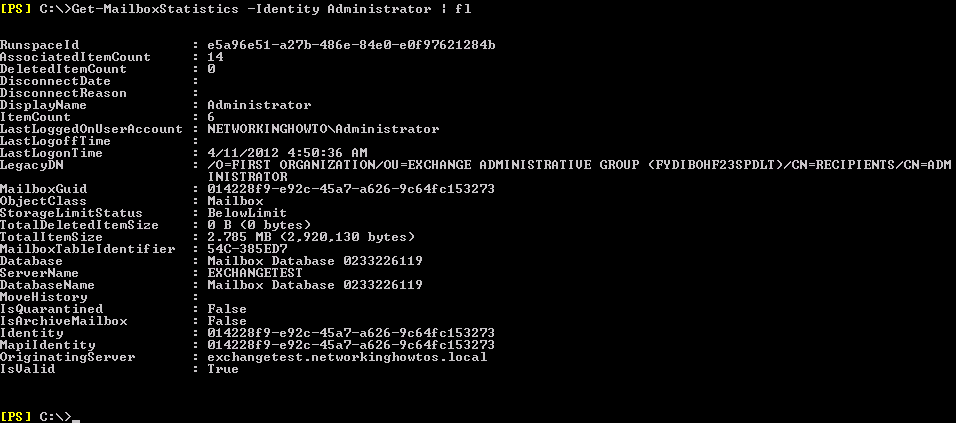Image resolution: width=956 pixels, height=423 pixels.
Task: Click the IsValid True value
Action: [223, 369]
